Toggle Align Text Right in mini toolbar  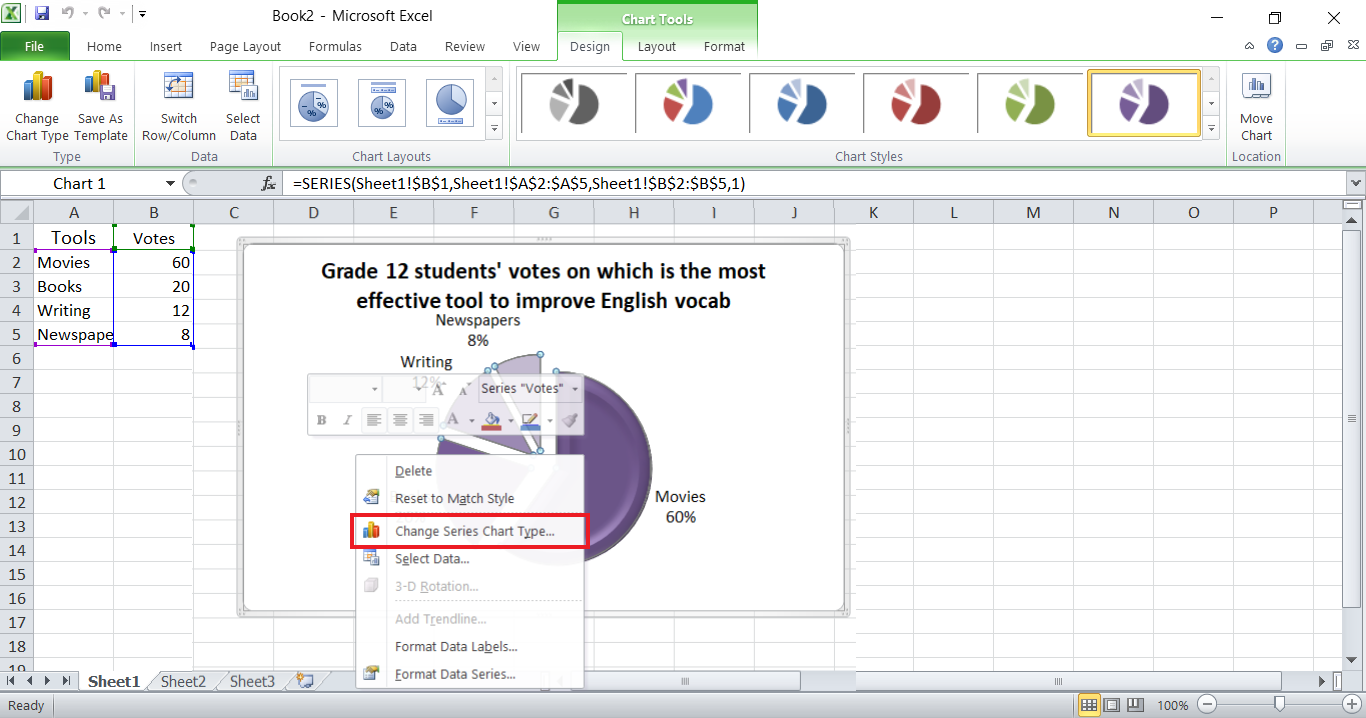[426, 421]
